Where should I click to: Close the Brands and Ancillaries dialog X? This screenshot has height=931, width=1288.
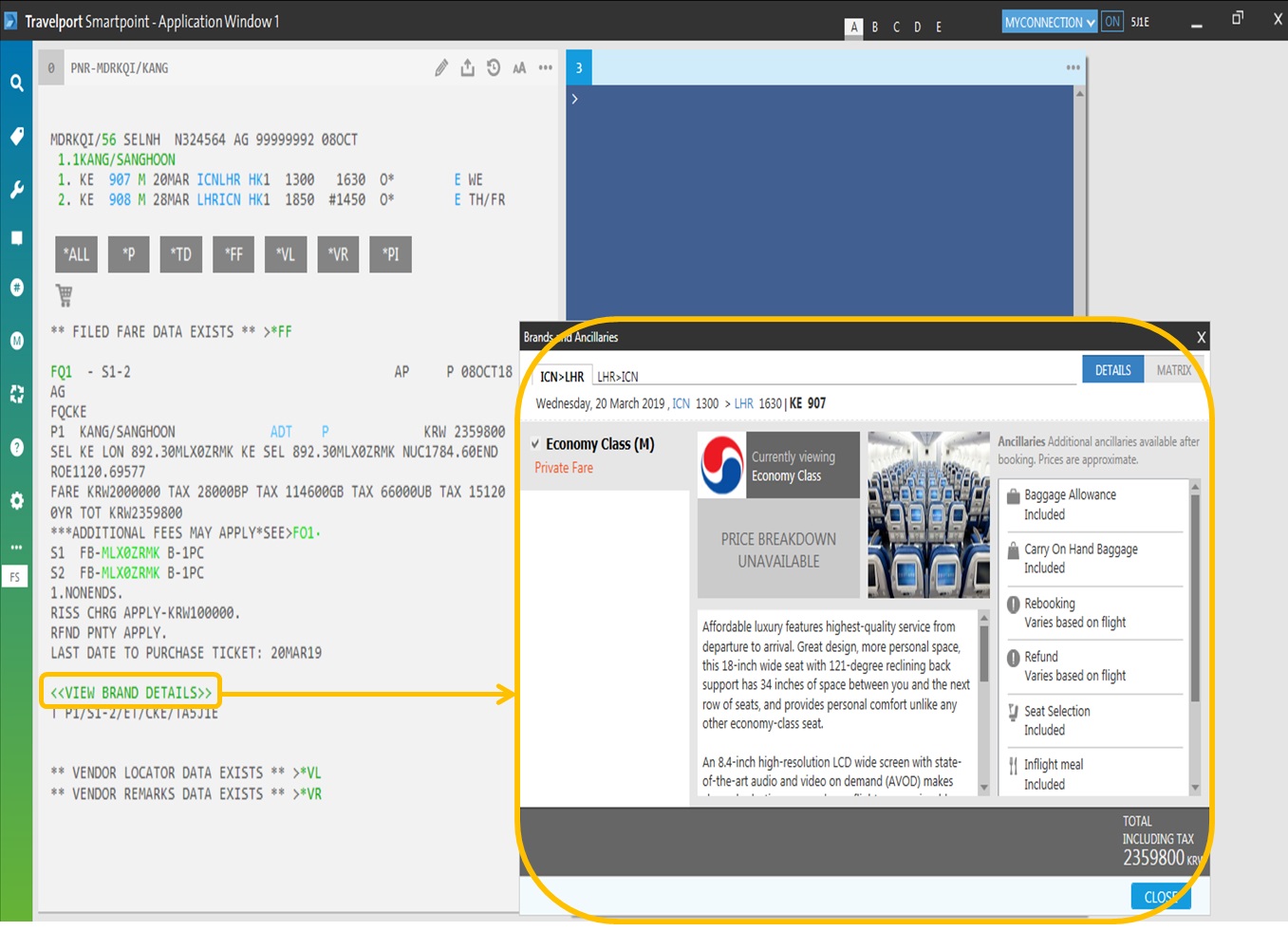pyautogui.click(x=1201, y=338)
